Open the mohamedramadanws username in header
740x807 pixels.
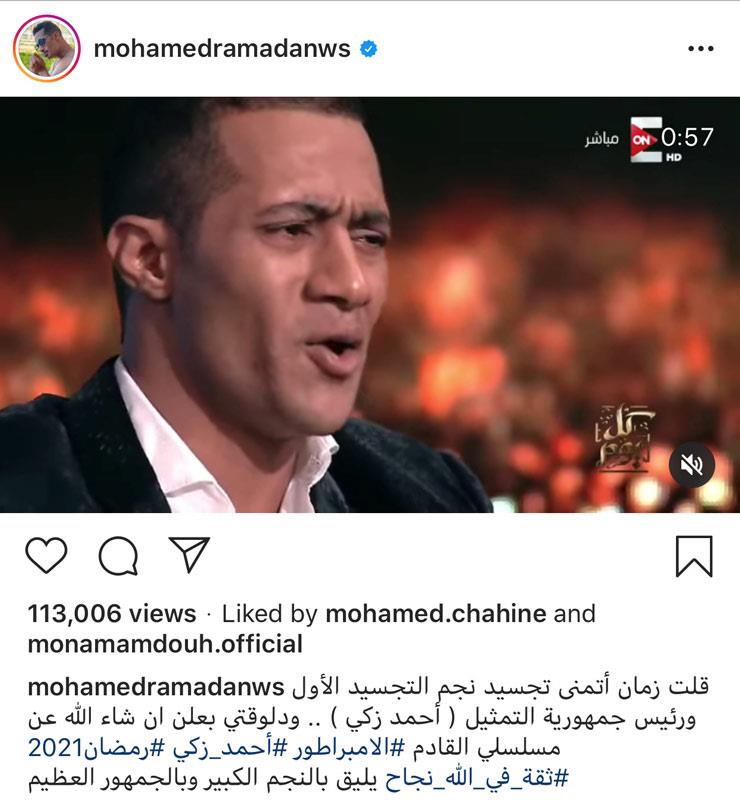click(x=222, y=49)
